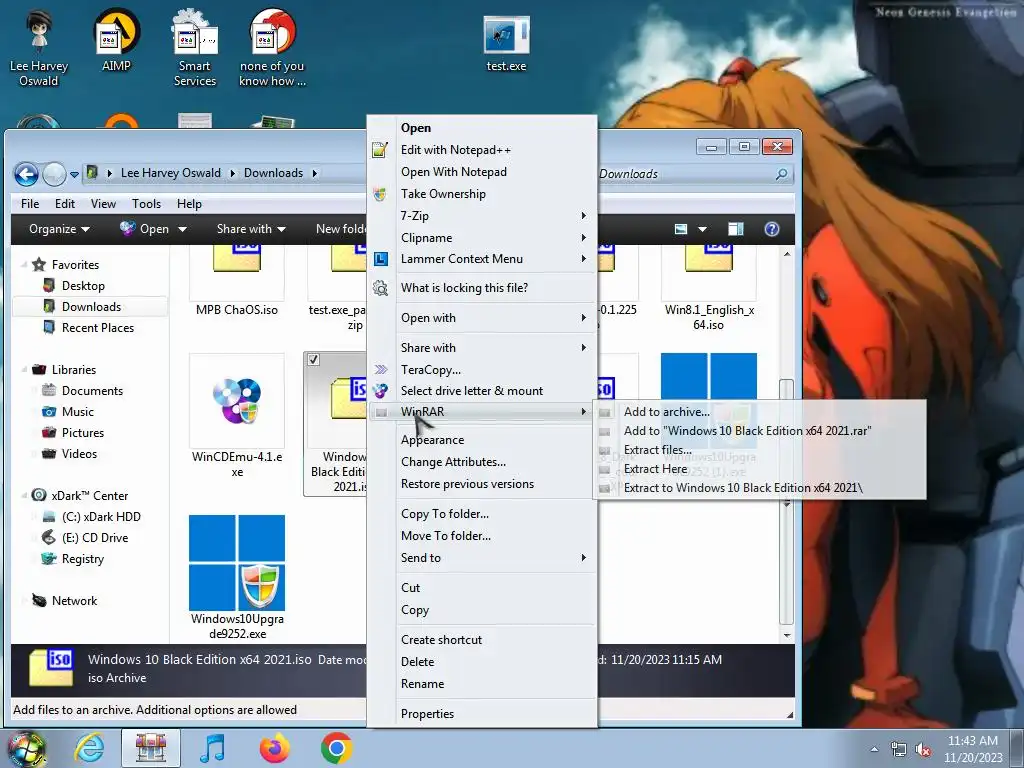Click the Downloads search input field
1024x768 pixels.
point(686,174)
